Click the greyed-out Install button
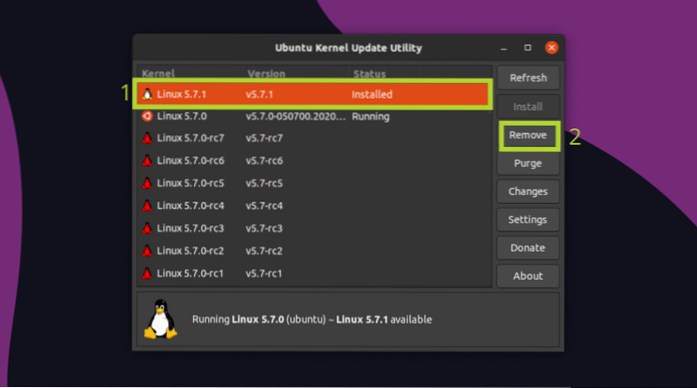This screenshot has width=697, height=388. (528, 107)
